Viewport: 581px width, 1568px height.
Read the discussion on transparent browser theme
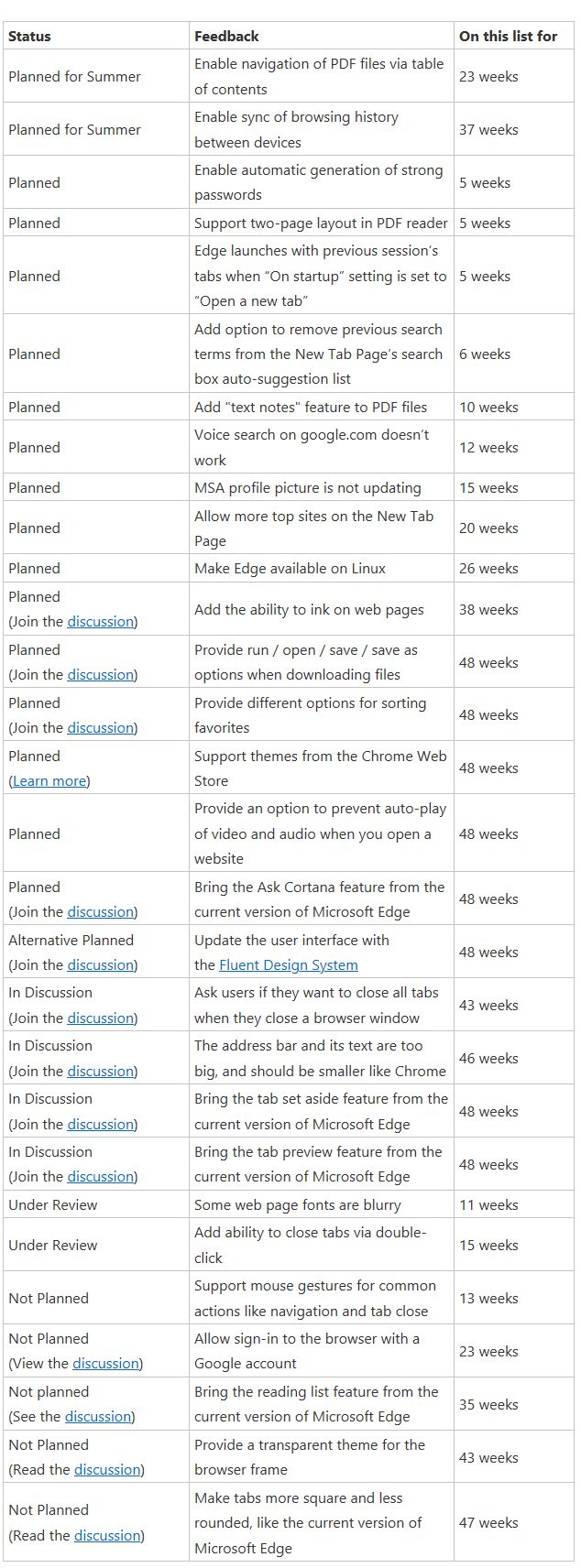click(x=107, y=1470)
